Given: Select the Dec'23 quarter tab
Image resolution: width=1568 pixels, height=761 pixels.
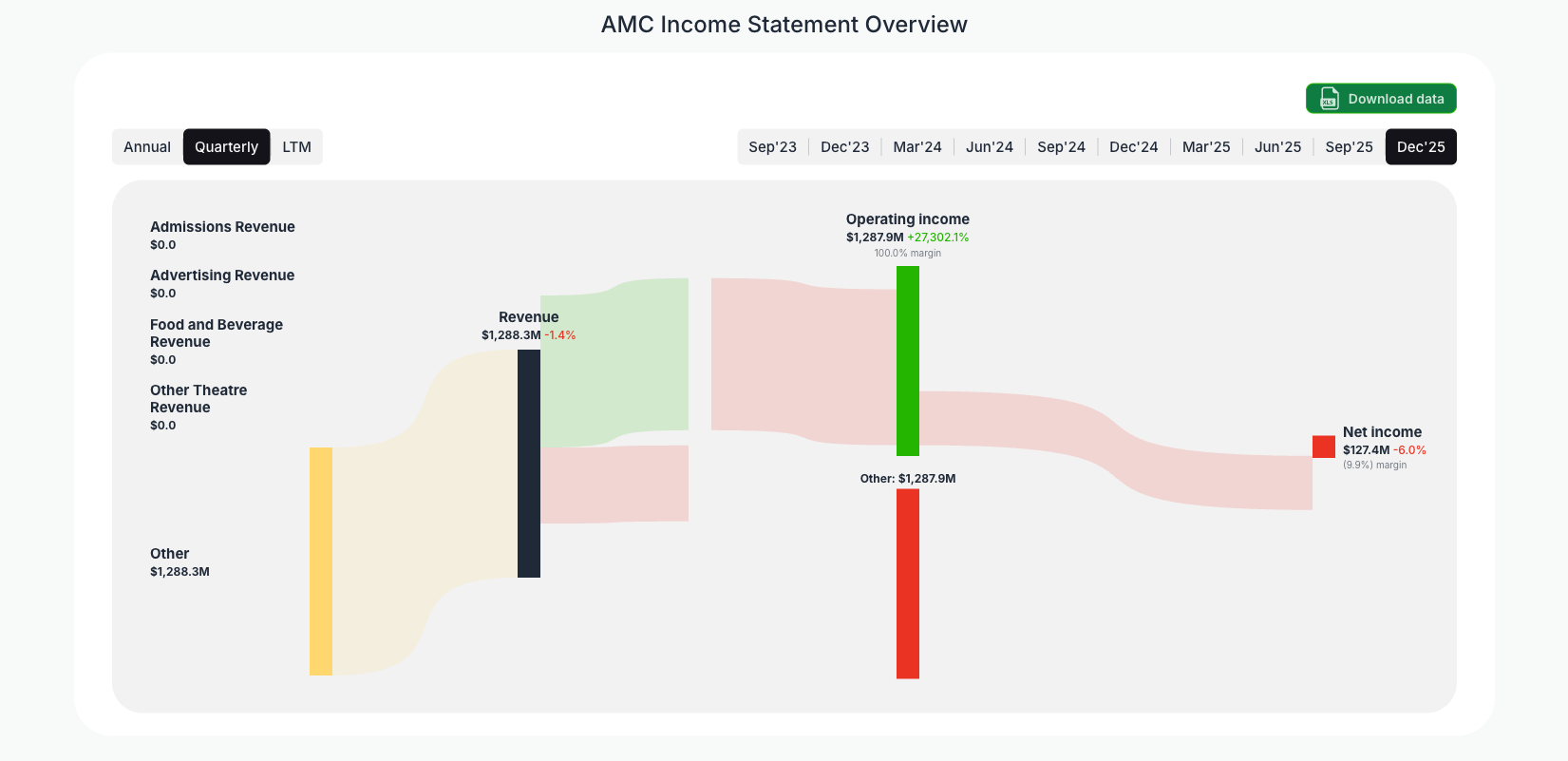Looking at the screenshot, I should (x=844, y=146).
